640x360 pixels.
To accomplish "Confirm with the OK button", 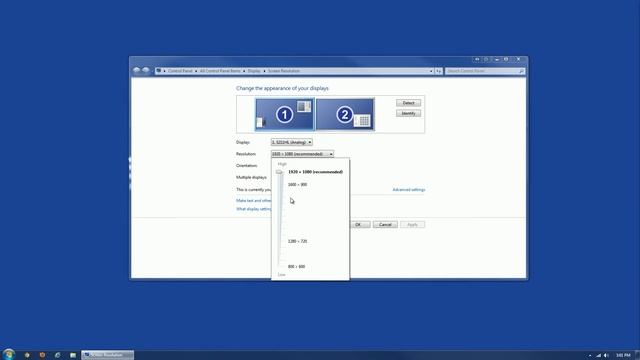I will click(360, 224).
